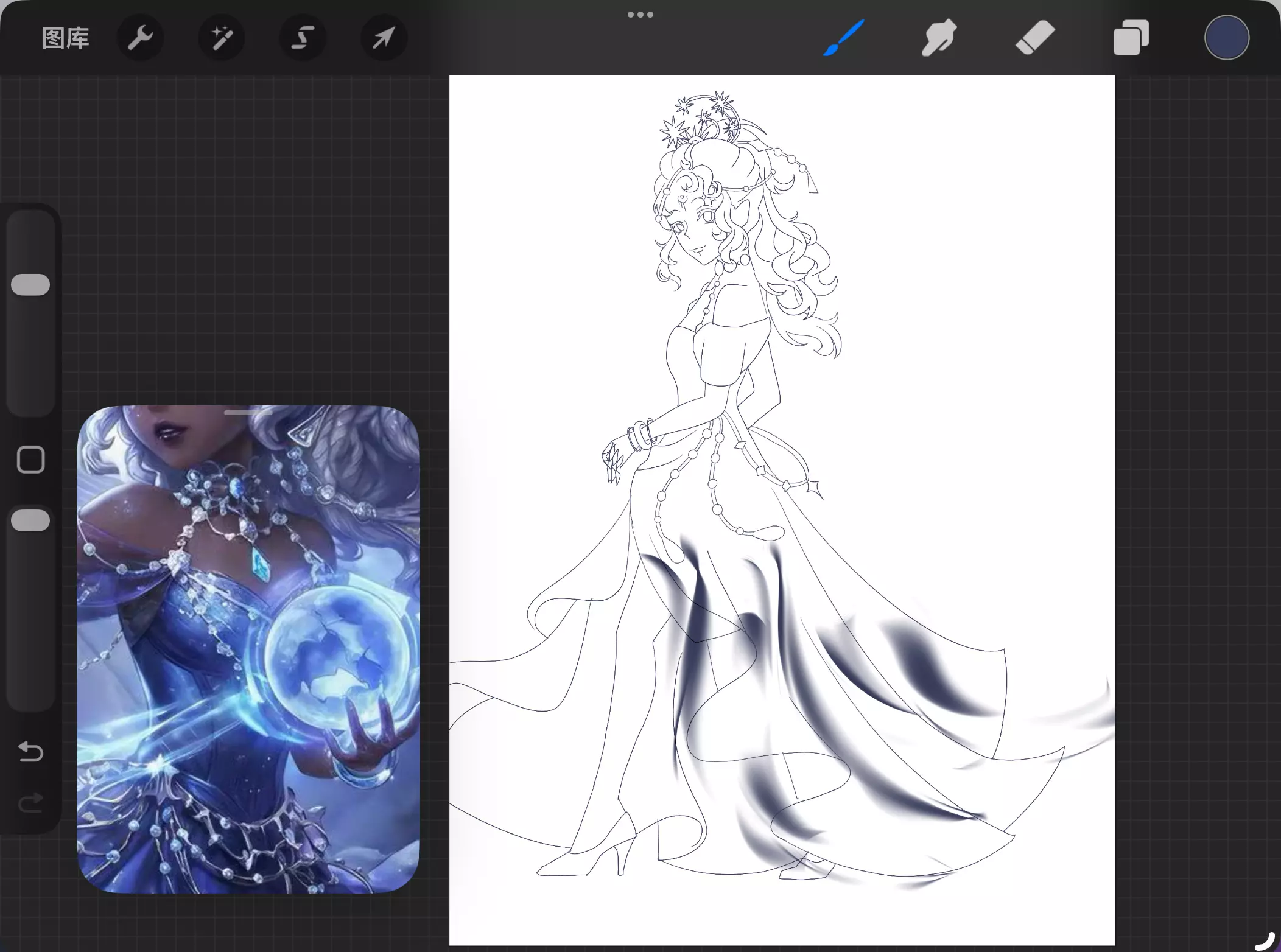Undo the last stroke

[30, 752]
